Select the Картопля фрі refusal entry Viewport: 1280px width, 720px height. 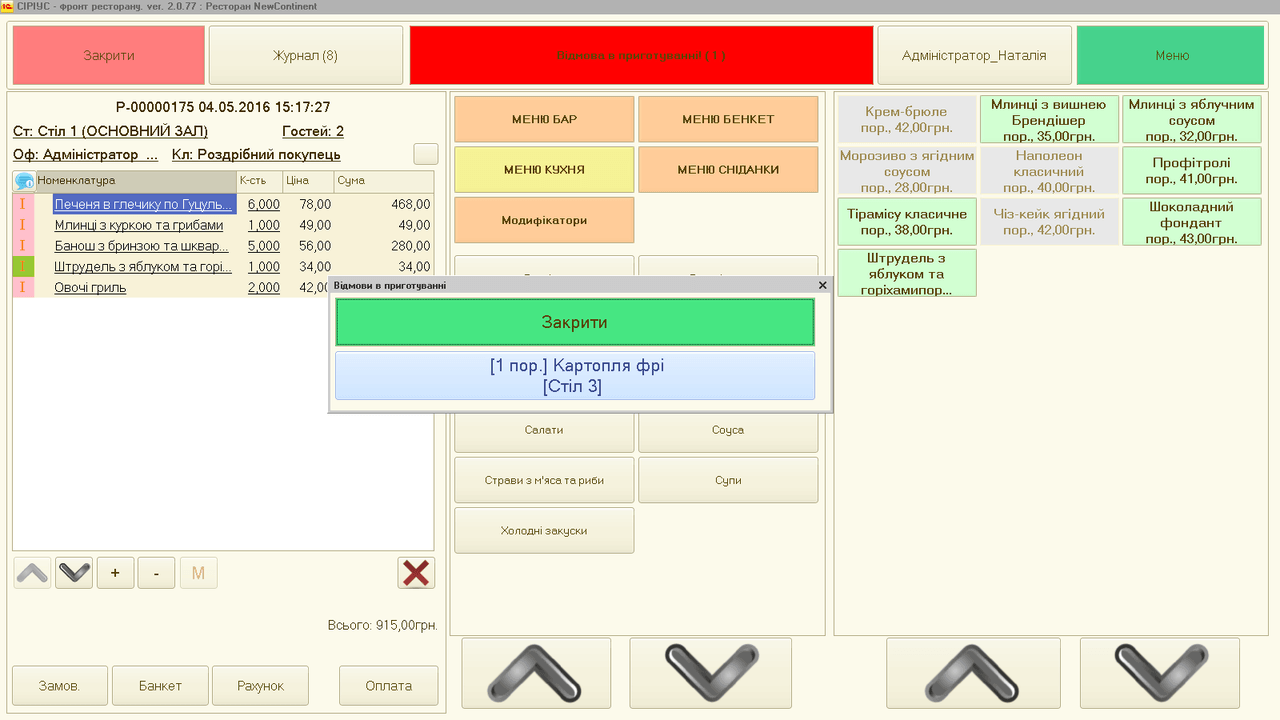pyautogui.click(x=575, y=376)
